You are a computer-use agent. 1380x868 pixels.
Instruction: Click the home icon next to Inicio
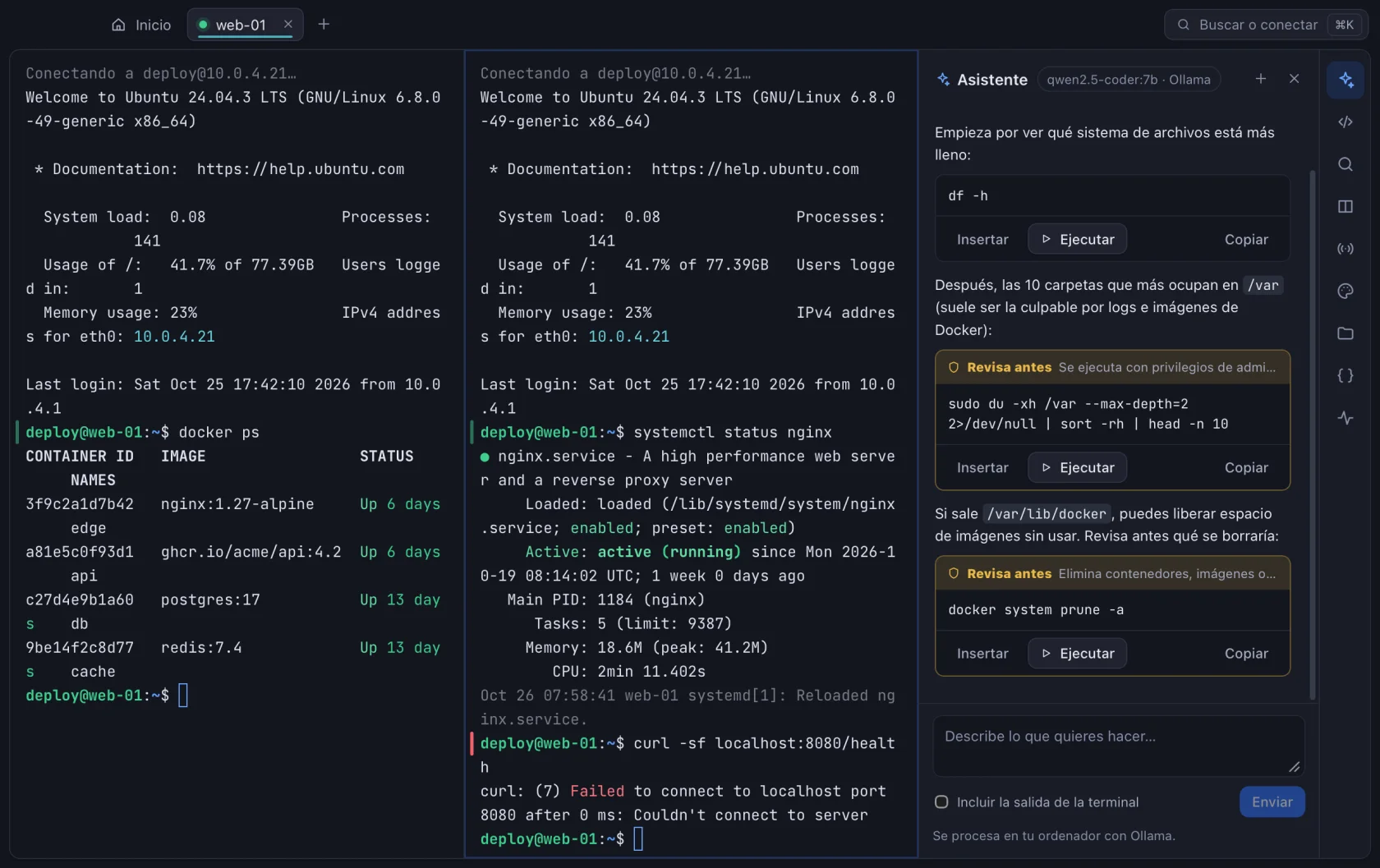click(119, 25)
